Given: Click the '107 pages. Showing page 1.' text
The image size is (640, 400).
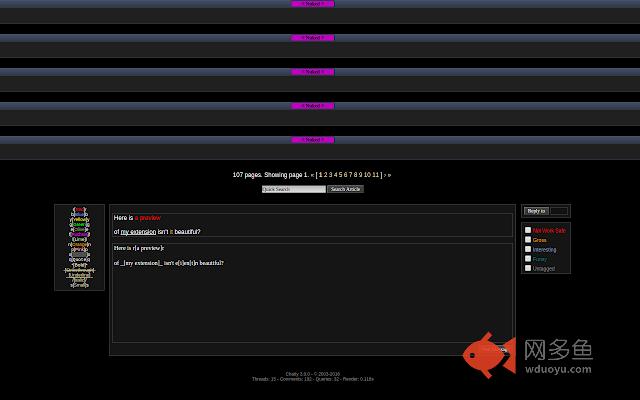Looking at the screenshot, I should (271, 175).
